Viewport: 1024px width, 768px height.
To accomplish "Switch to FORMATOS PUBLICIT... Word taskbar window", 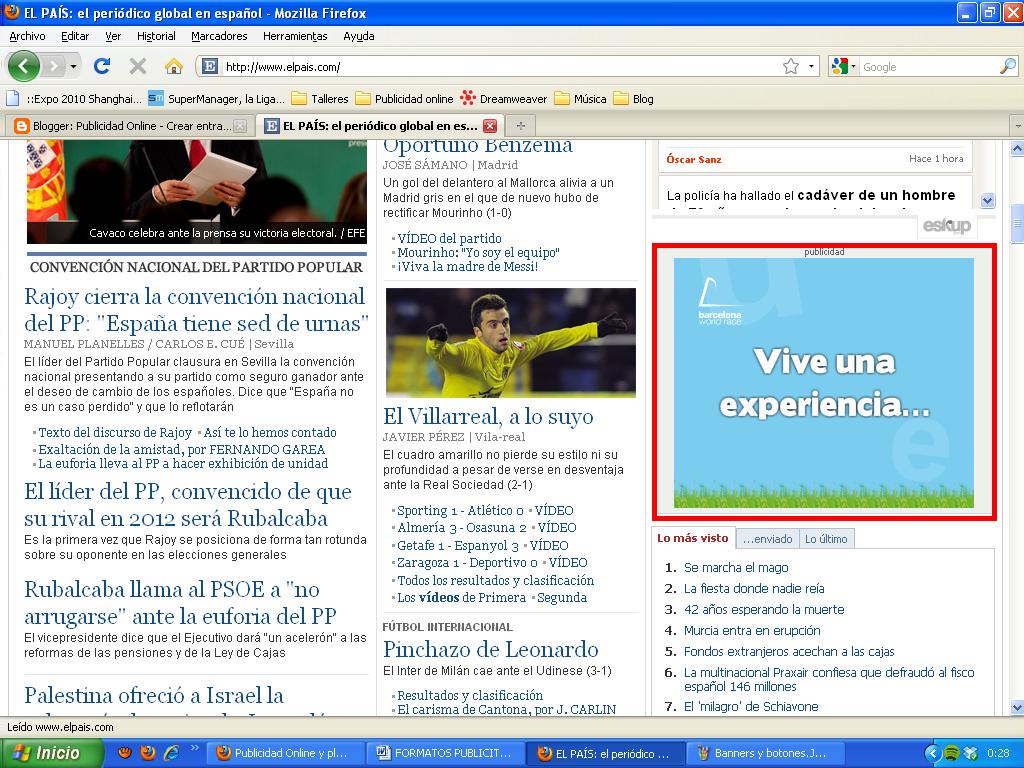I will click(445, 753).
